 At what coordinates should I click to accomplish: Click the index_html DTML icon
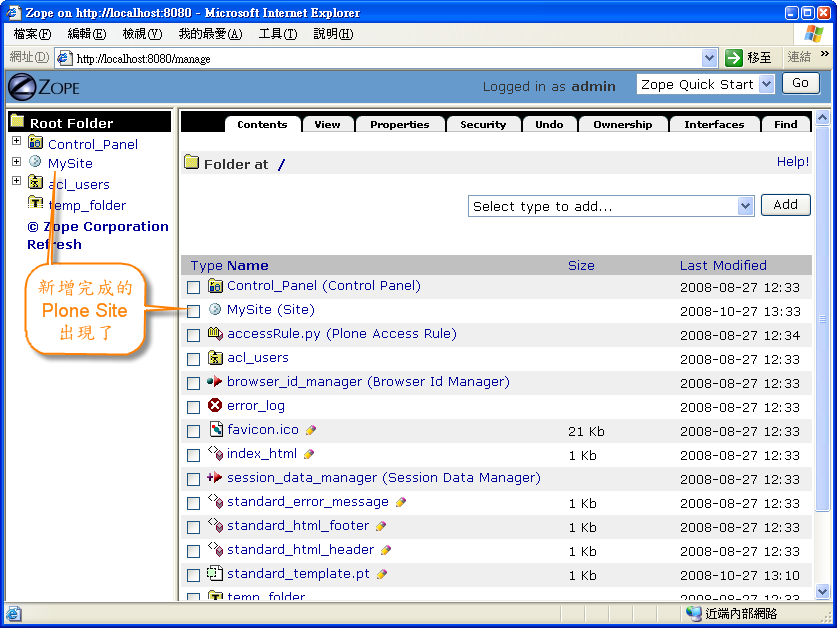click(215, 453)
